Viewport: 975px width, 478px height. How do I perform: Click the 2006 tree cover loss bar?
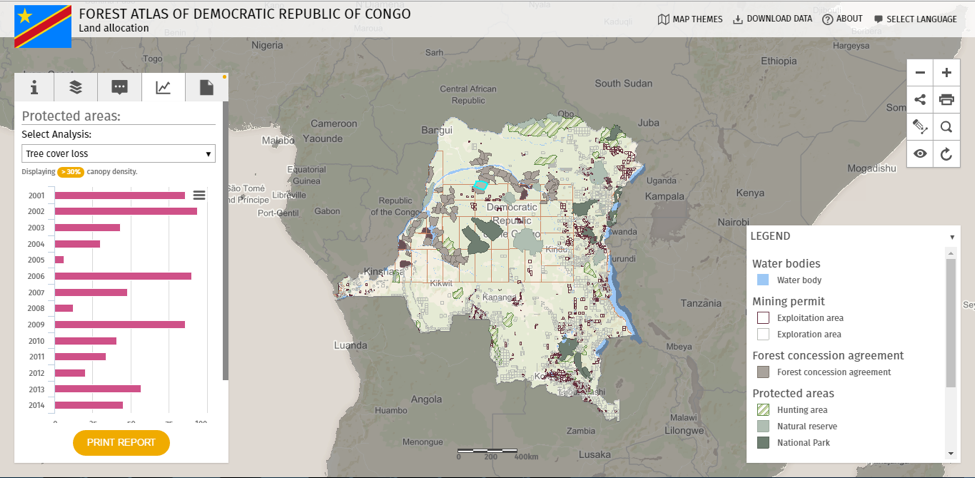tap(123, 276)
